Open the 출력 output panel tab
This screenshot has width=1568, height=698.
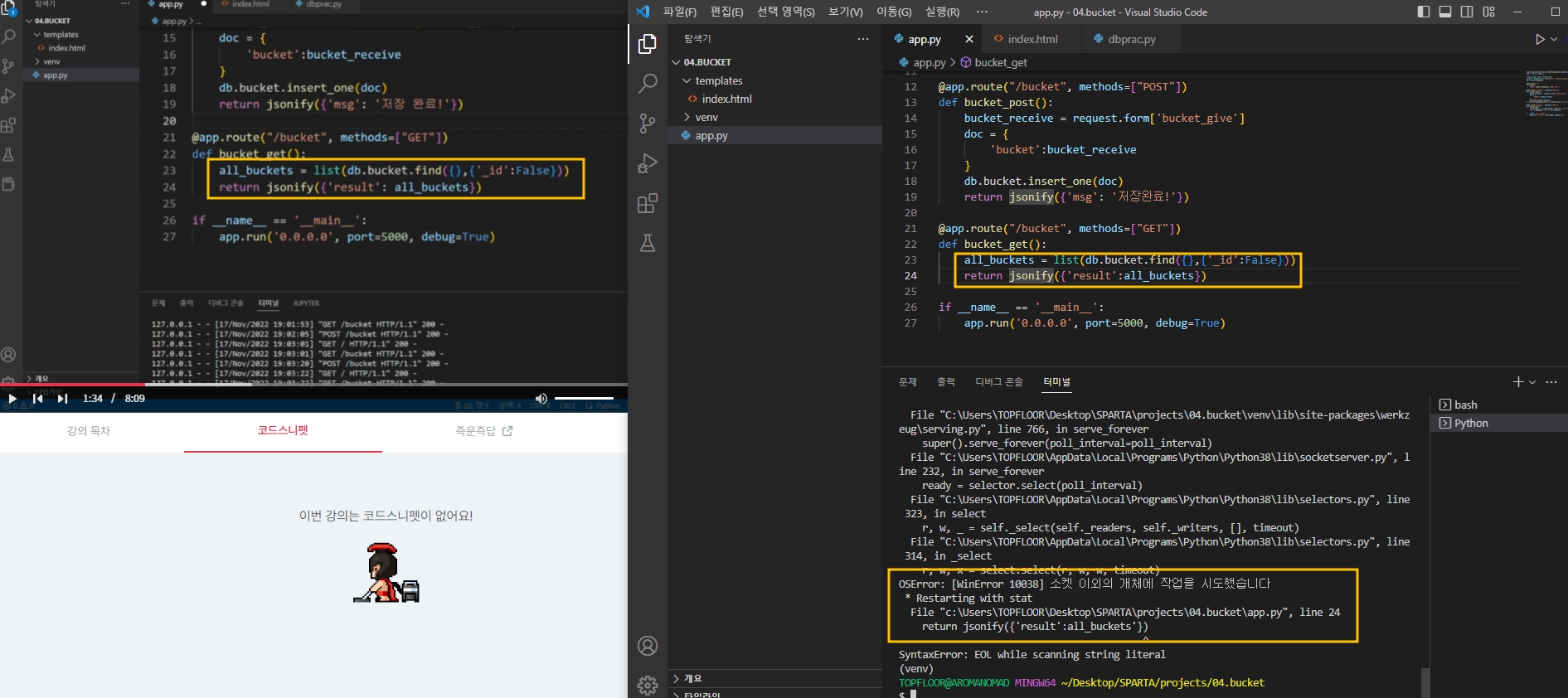tap(946, 381)
